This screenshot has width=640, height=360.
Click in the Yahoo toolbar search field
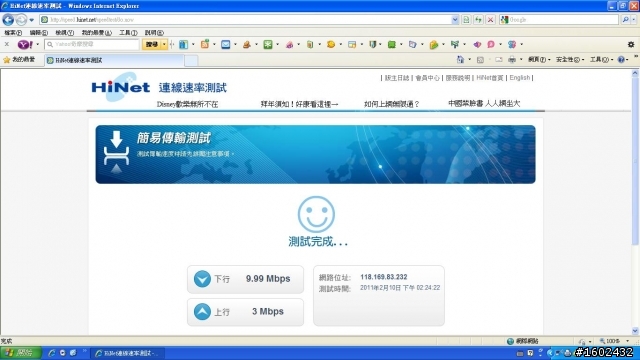click(92, 44)
